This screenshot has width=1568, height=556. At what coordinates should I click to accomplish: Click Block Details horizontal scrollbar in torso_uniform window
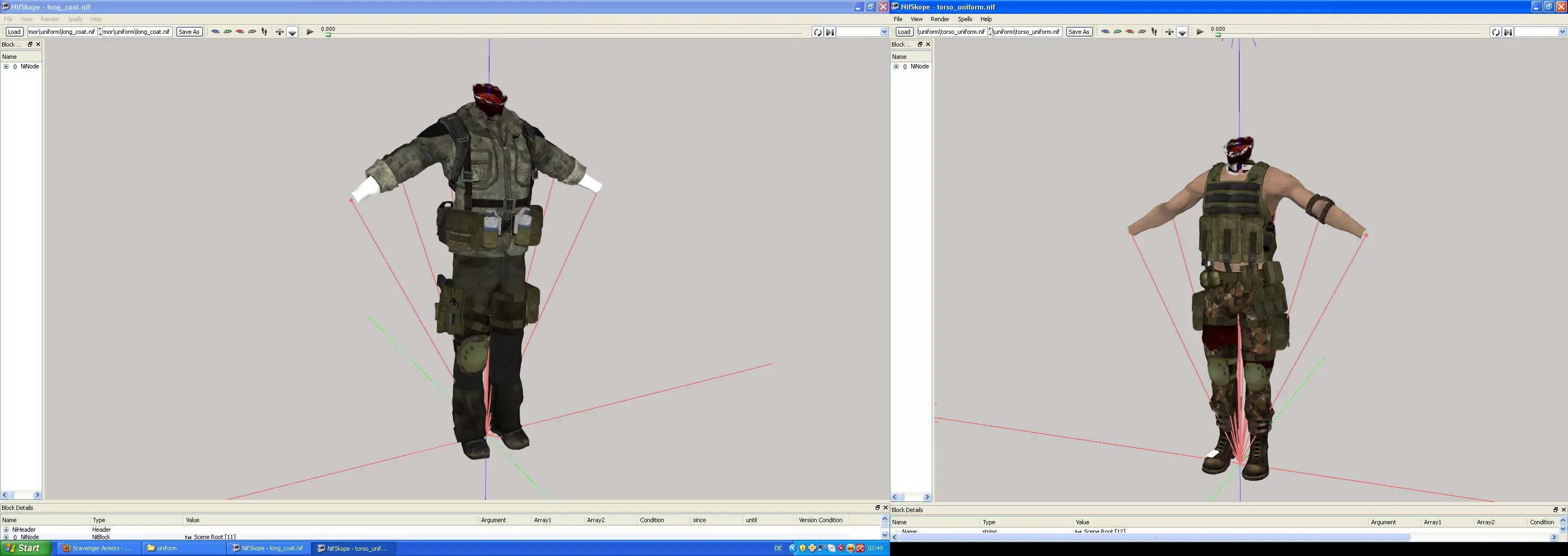[1224, 537]
